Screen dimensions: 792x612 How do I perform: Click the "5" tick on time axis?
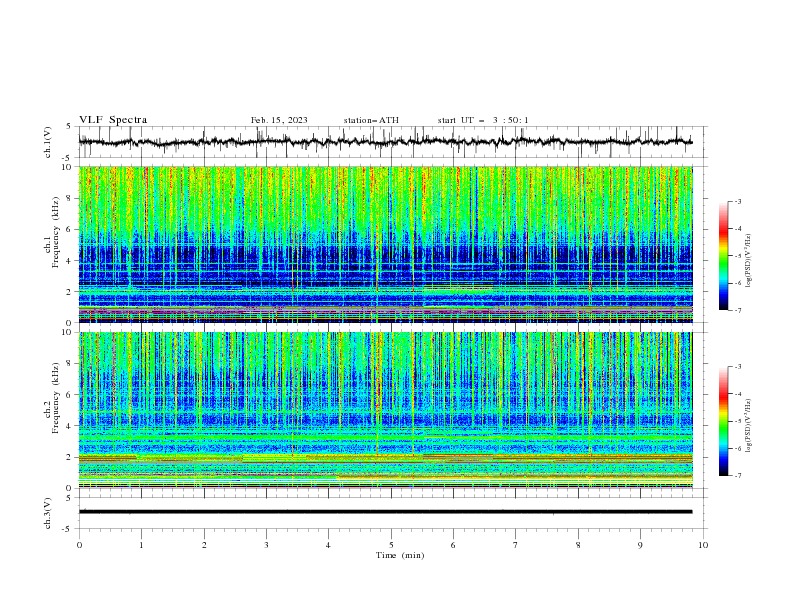391,545
